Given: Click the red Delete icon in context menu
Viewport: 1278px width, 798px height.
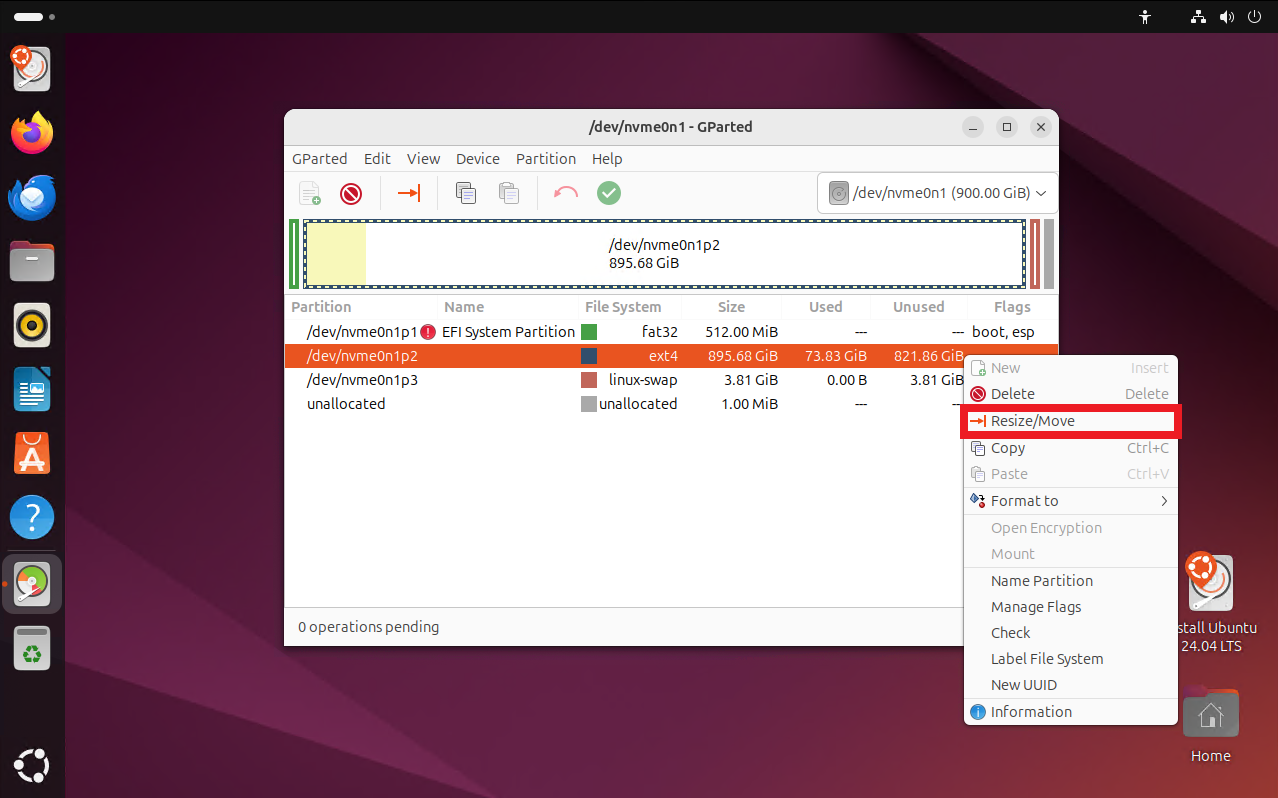Looking at the screenshot, I should 978,394.
